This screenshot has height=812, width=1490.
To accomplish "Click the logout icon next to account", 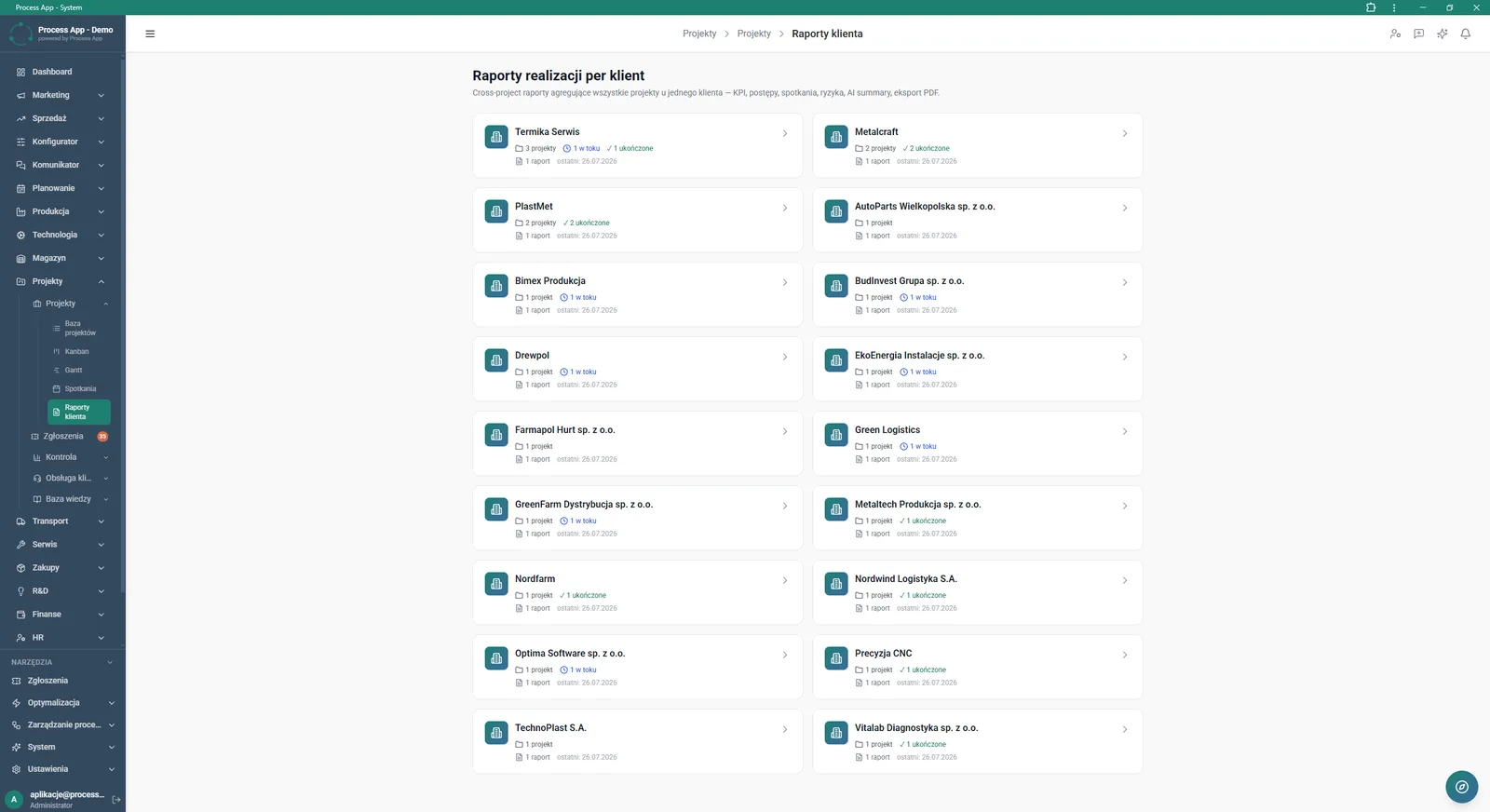I will [x=116, y=799].
